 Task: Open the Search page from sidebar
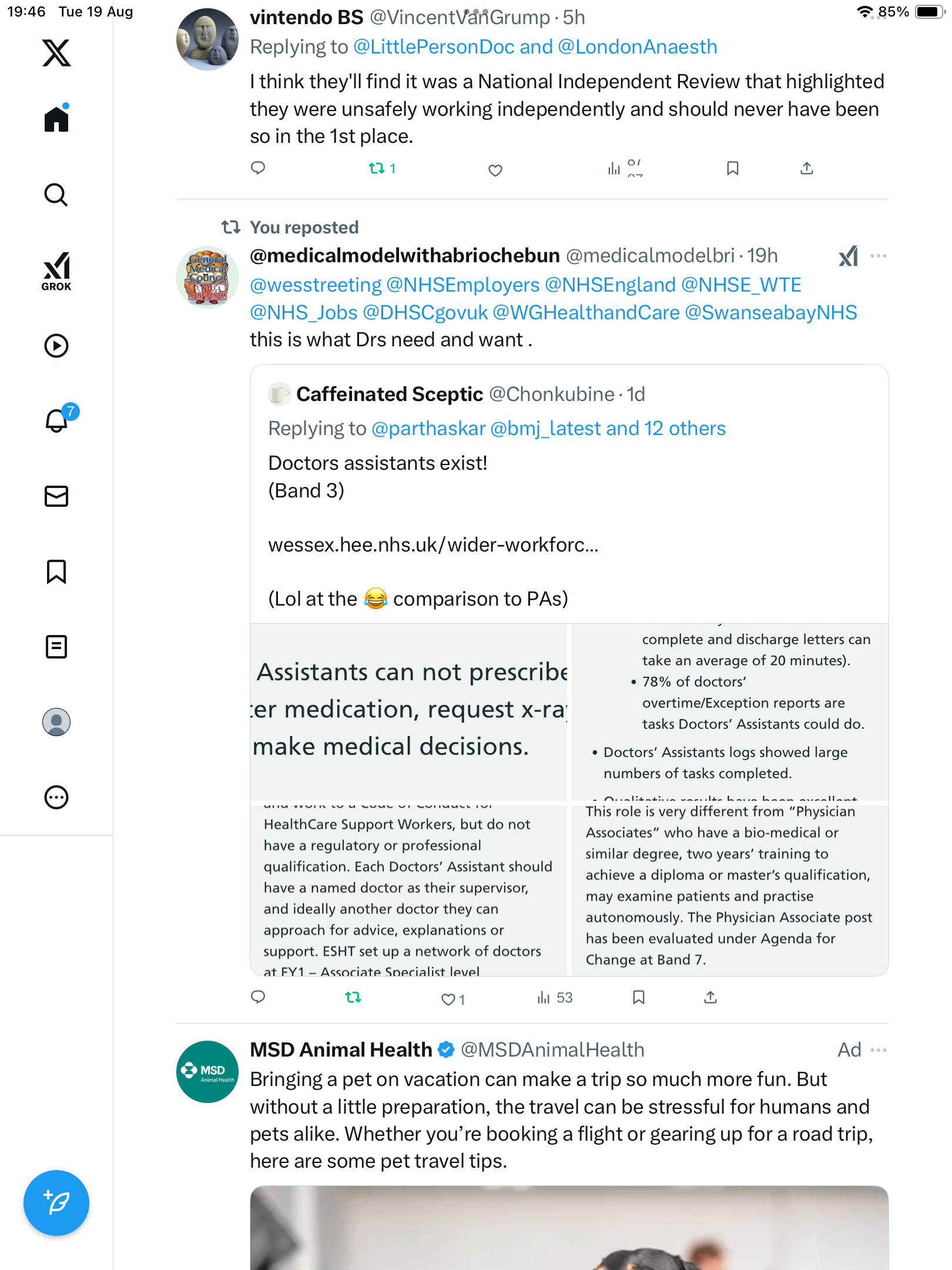[x=56, y=195]
